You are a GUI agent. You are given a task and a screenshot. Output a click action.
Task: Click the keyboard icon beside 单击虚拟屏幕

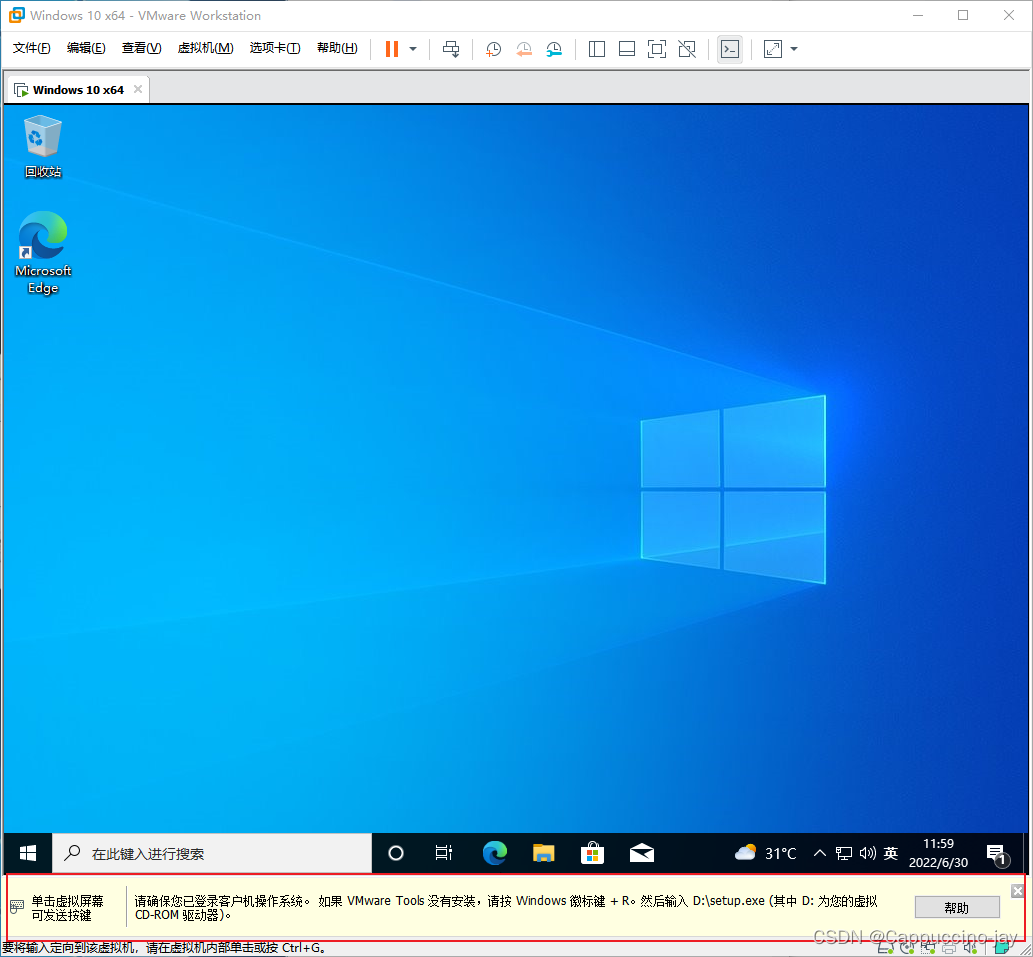pos(16,907)
